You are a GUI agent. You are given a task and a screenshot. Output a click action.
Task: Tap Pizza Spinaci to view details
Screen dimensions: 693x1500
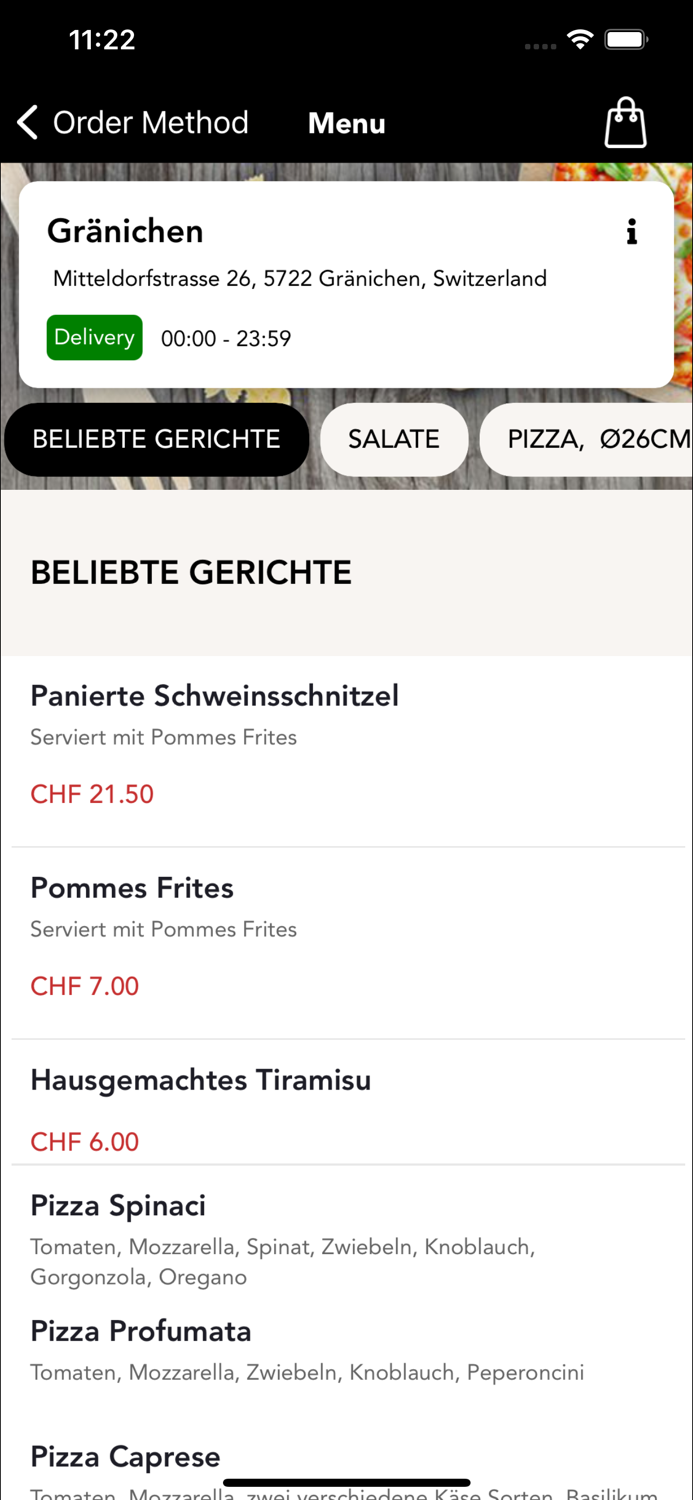click(x=117, y=1205)
